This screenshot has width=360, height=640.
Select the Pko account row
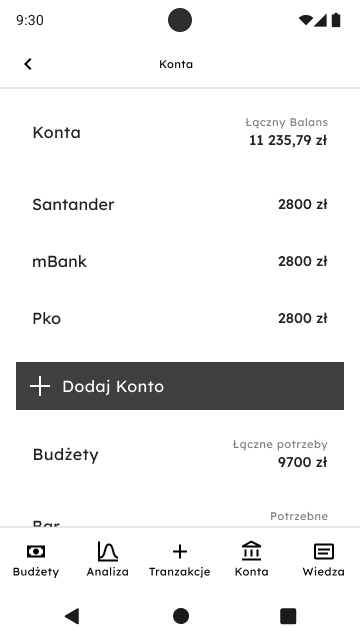coord(180,318)
